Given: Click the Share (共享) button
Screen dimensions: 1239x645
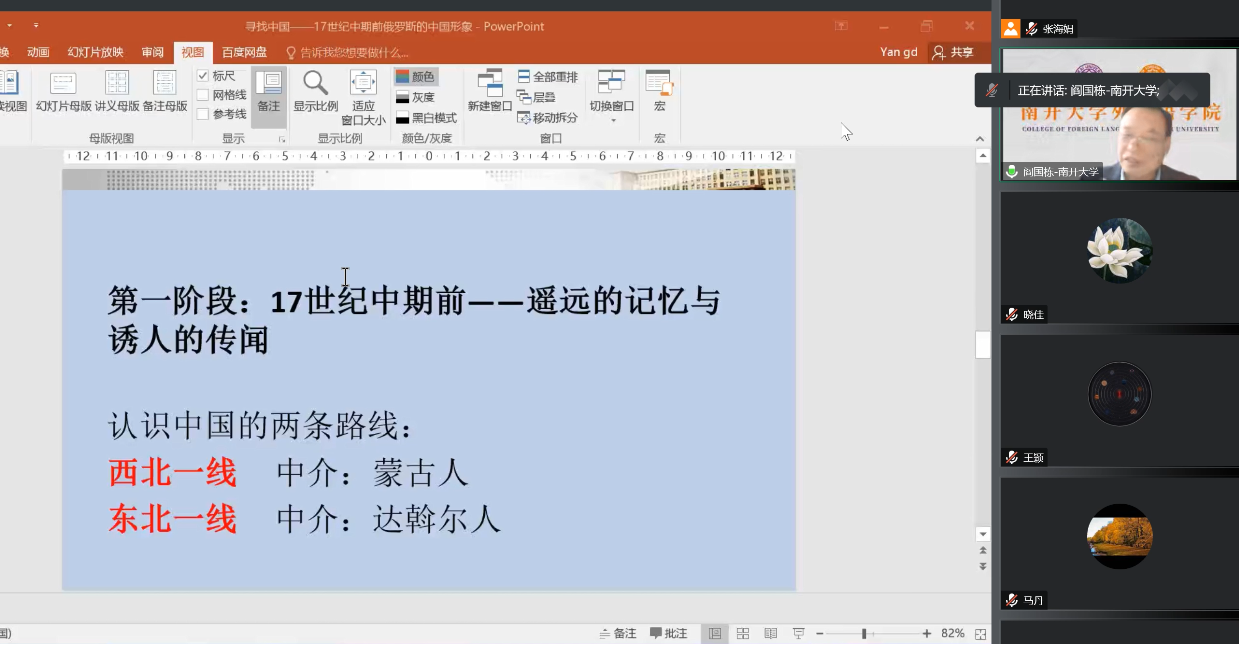Looking at the screenshot, I should 953,52.
